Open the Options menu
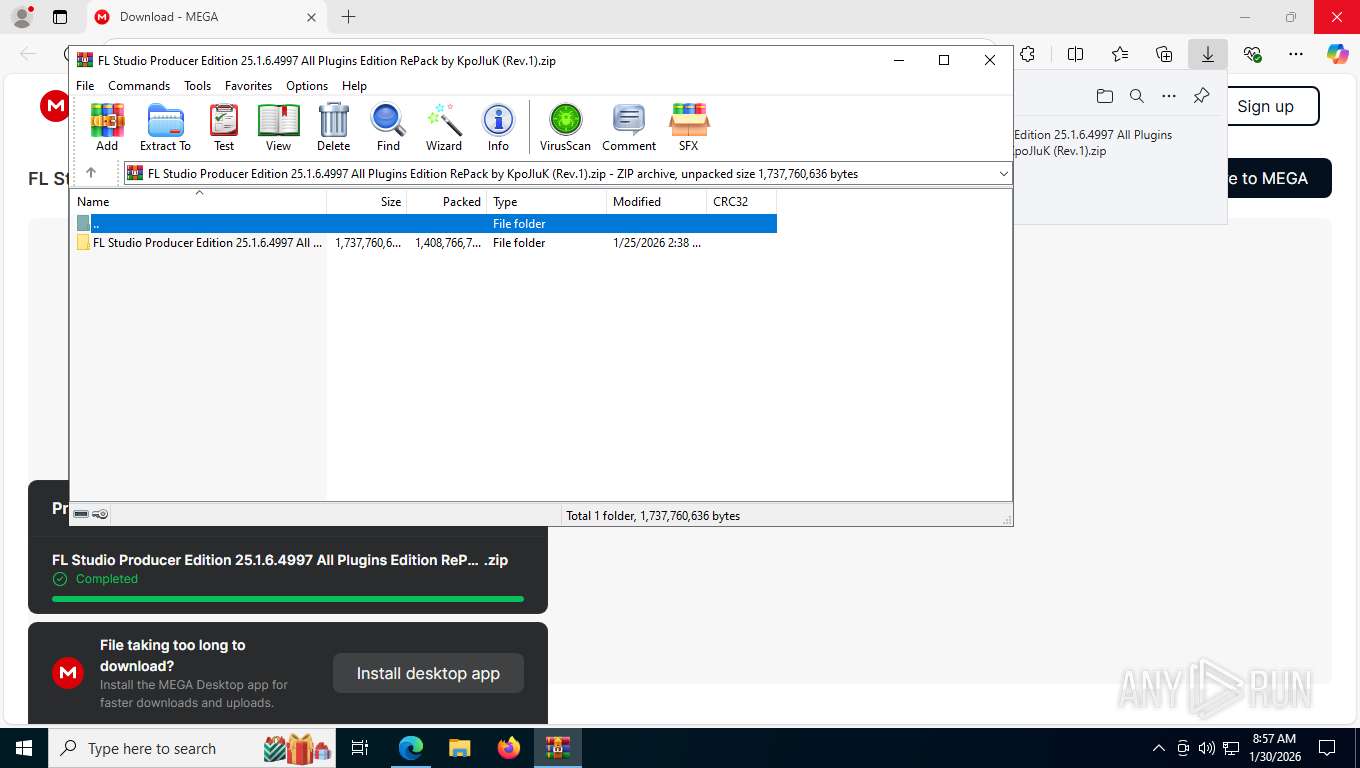Image resolution: width=1360 pixels, height=768 pixels. tap(307, 86)
